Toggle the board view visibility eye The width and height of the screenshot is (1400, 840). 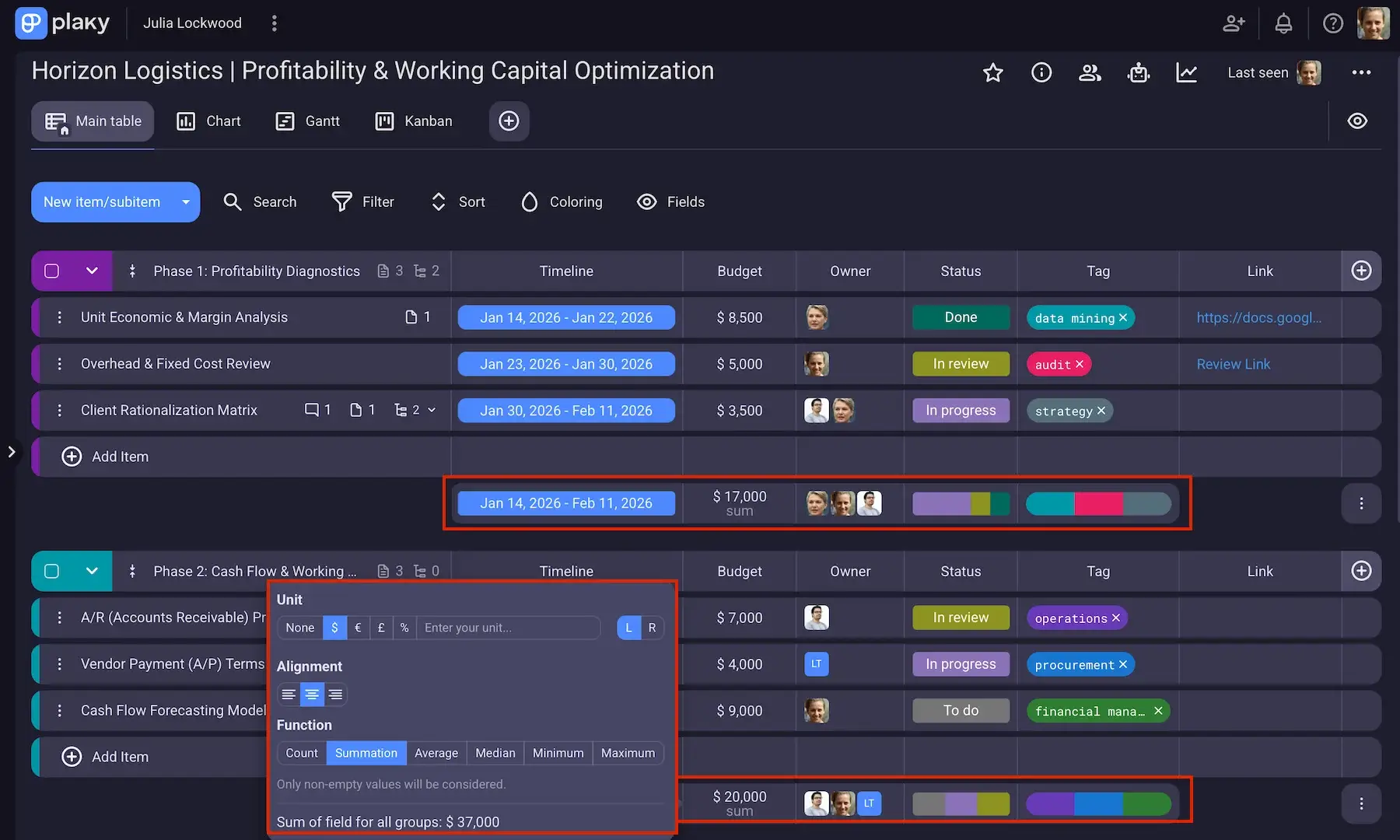pos(1357,121)
